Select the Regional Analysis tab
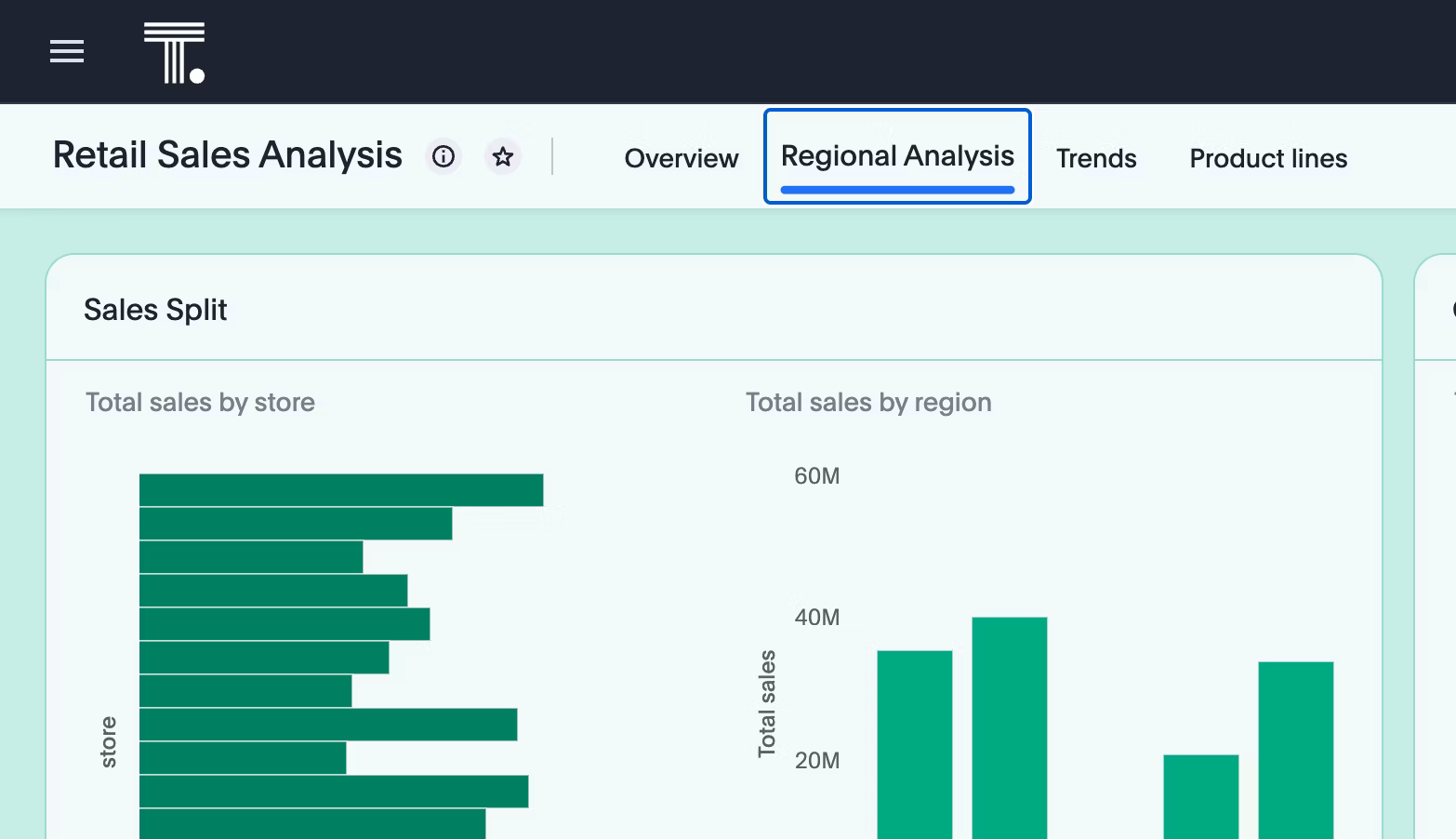This screenshot has width=1456, height=839. (x=896, y=156)
